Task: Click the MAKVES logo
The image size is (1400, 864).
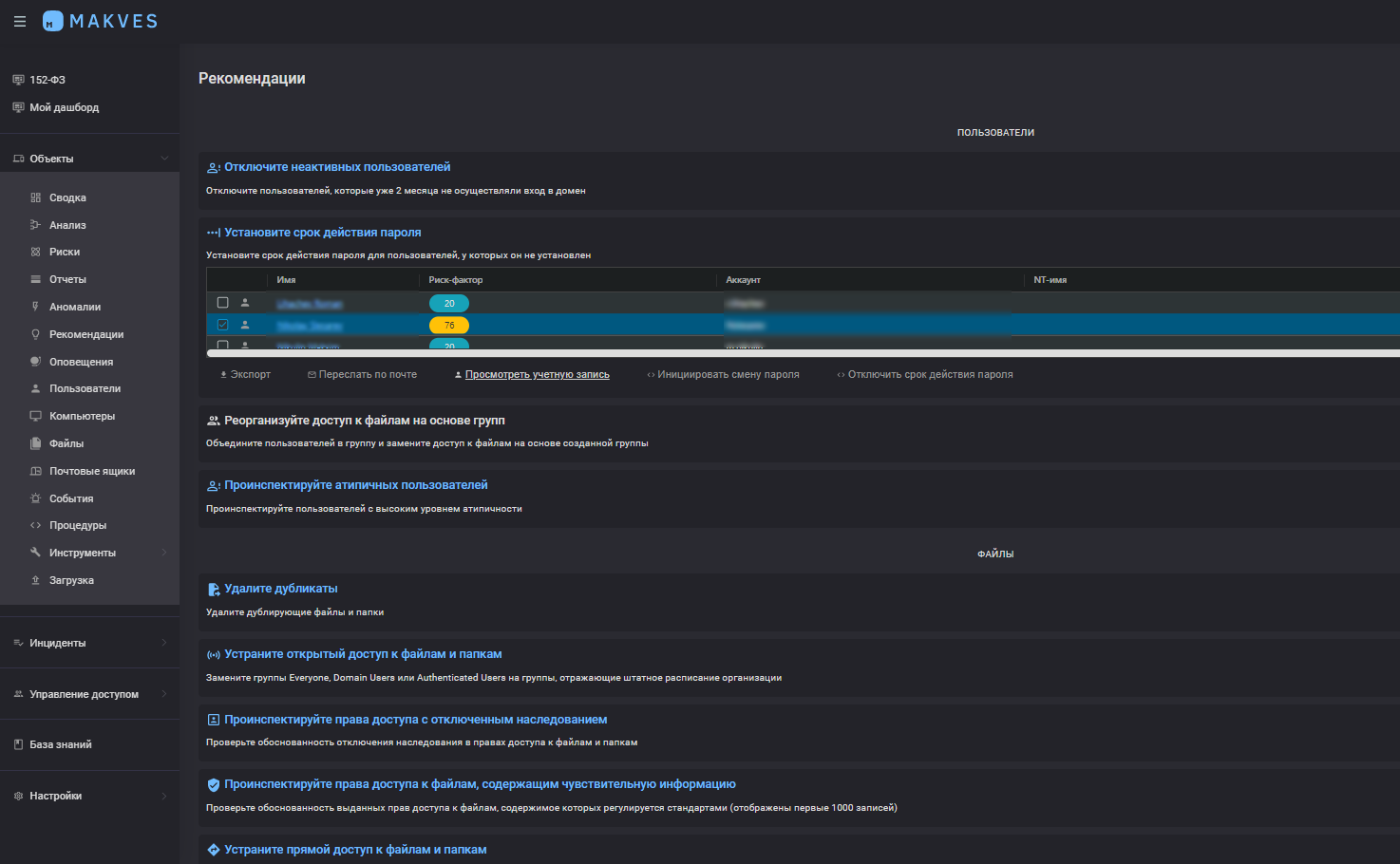Action: click(101, 21)
